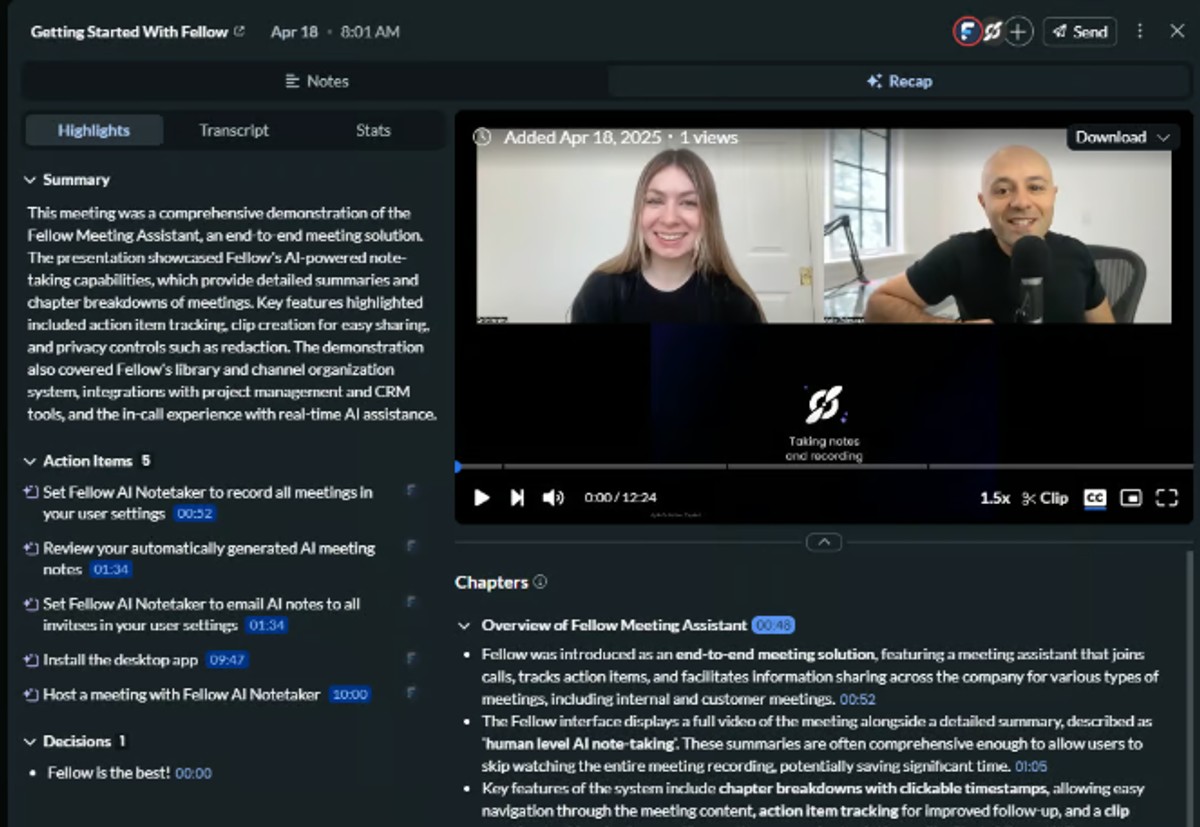Click the clock icon on video overlay
Image resolution: width=1200 pixels, height=827 pixels.
482,137
